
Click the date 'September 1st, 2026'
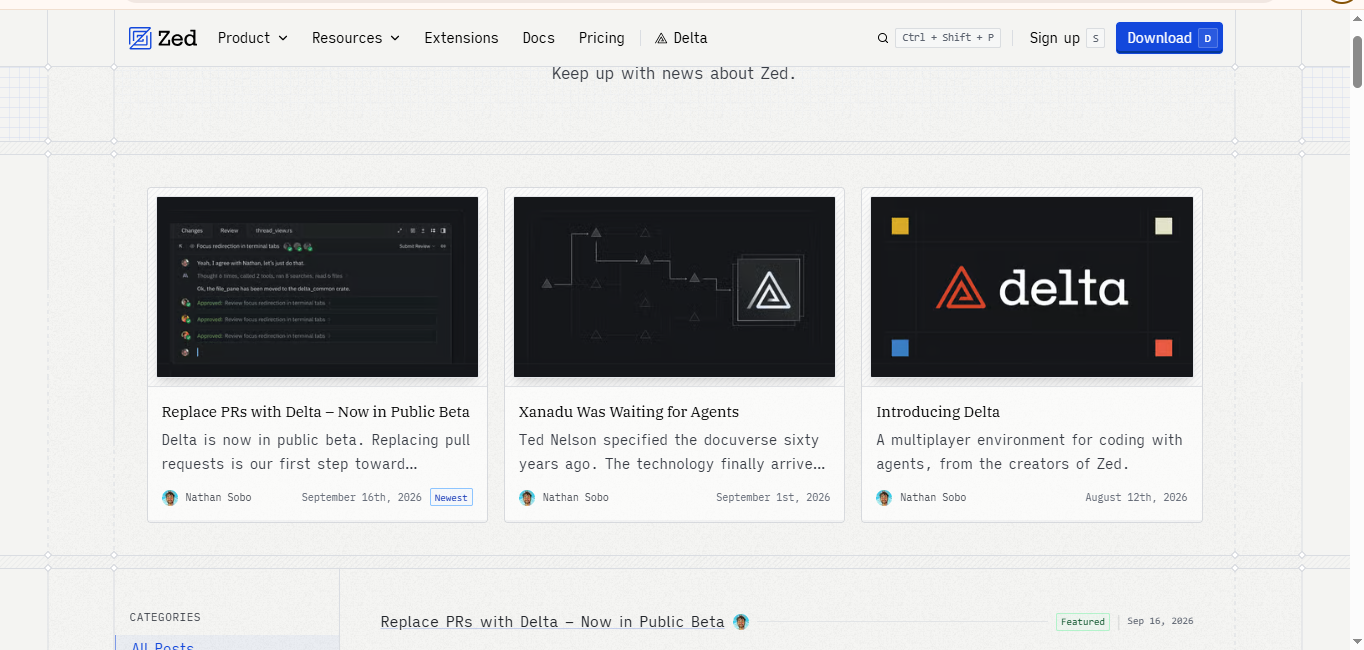pos(773,498)
